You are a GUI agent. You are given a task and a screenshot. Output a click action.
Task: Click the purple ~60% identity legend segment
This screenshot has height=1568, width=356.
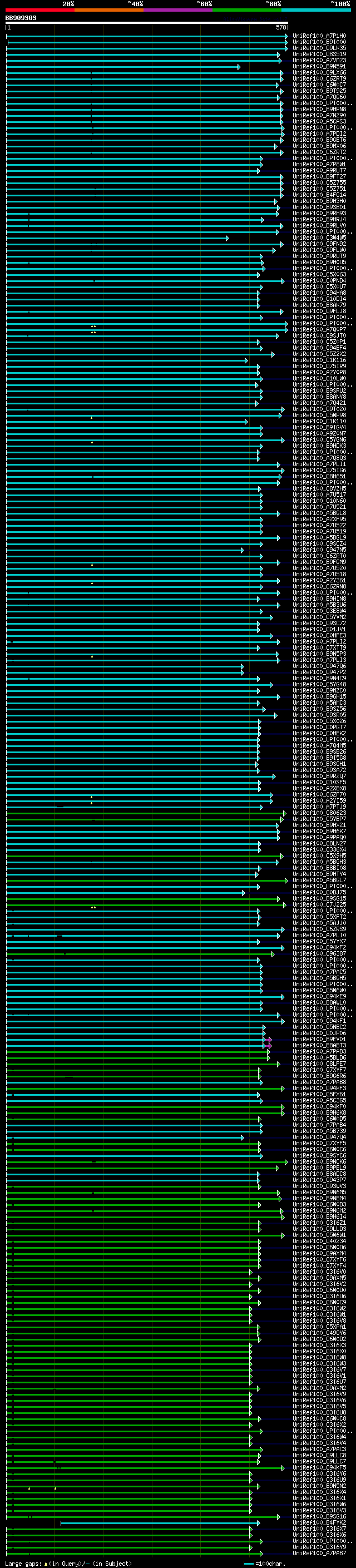[179, 10]
